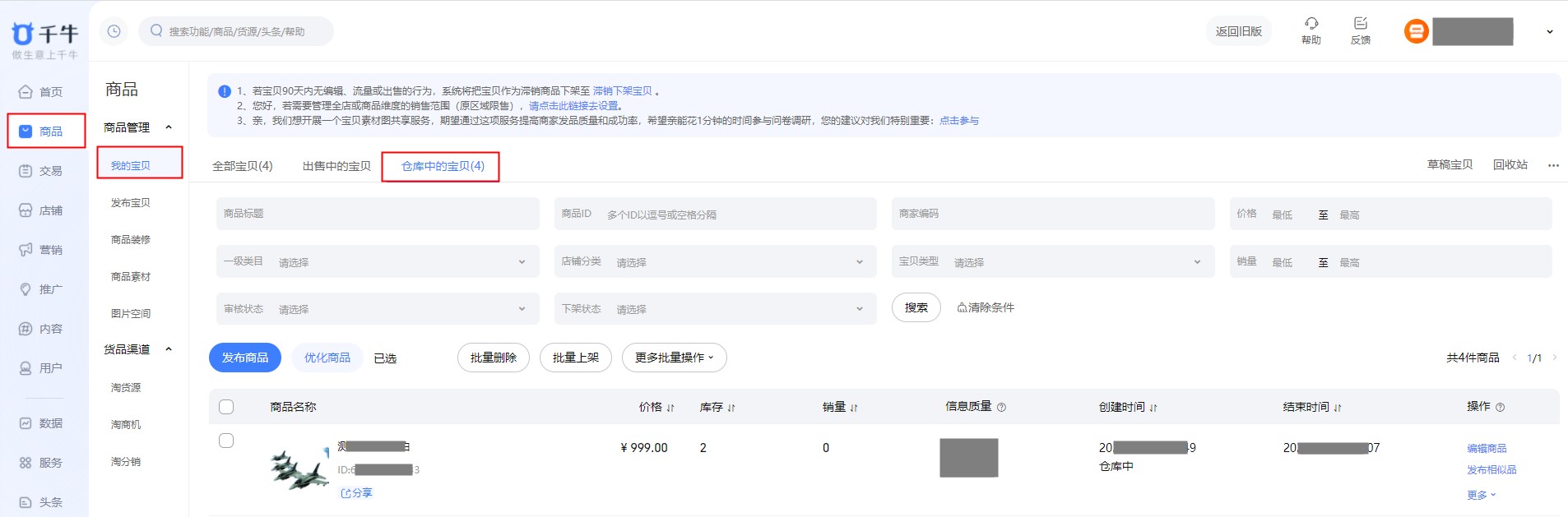The width and height of the screenshot is (1568, 517).
Task: Click the 编辑商品 link
Action: click(1486, 449)
